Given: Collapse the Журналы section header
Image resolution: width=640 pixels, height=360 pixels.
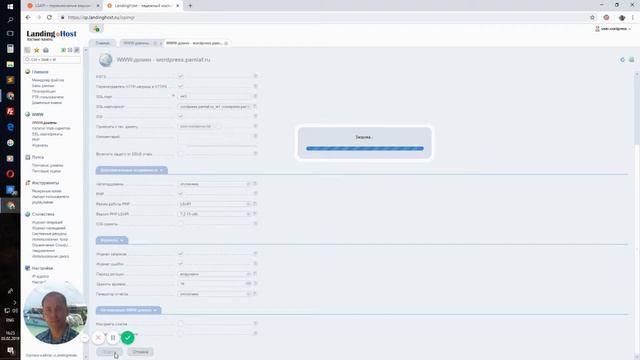Looking at the screenshot, I should [x=112, y=240].
